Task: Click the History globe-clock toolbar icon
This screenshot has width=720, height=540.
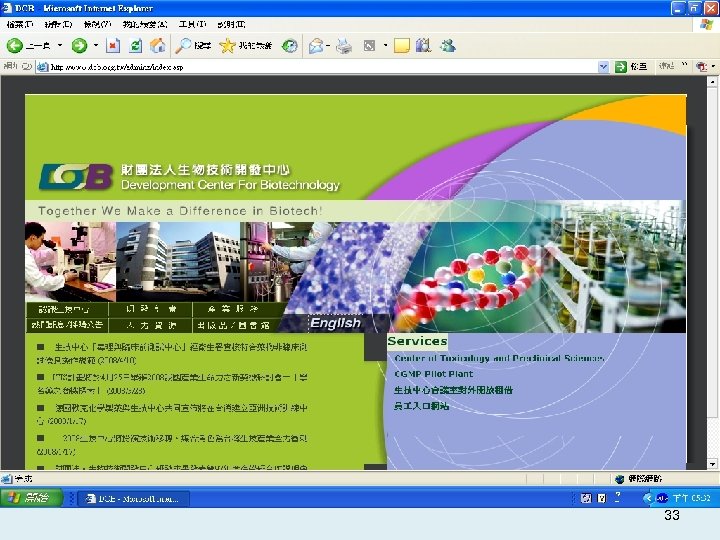Action: 289,45
